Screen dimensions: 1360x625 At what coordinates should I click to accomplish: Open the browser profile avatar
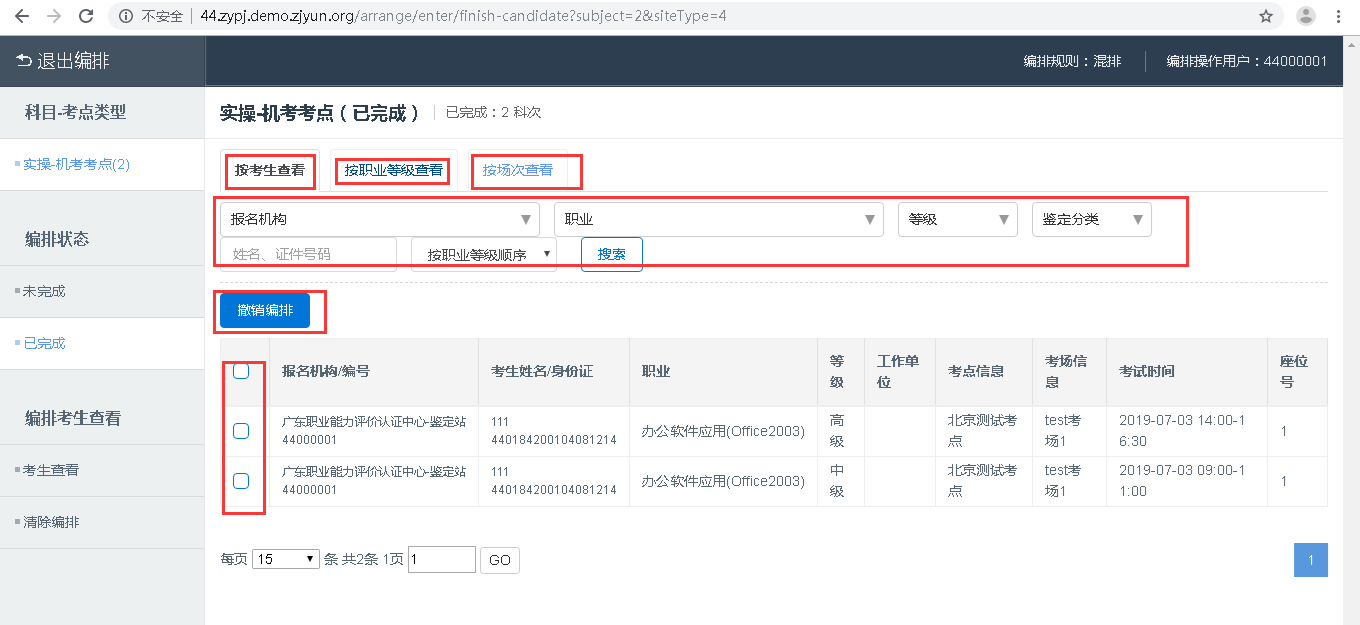point(1306,16)
